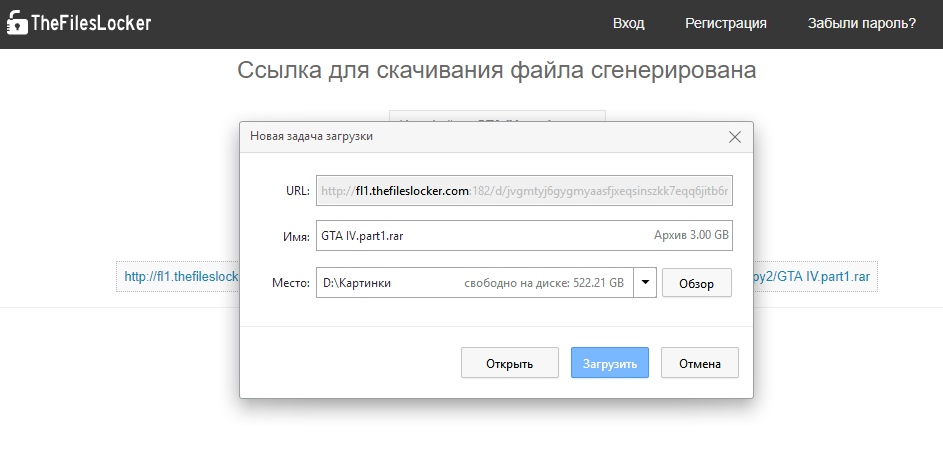Open the Вход login link
943x472 pixels.
point(628,23)
